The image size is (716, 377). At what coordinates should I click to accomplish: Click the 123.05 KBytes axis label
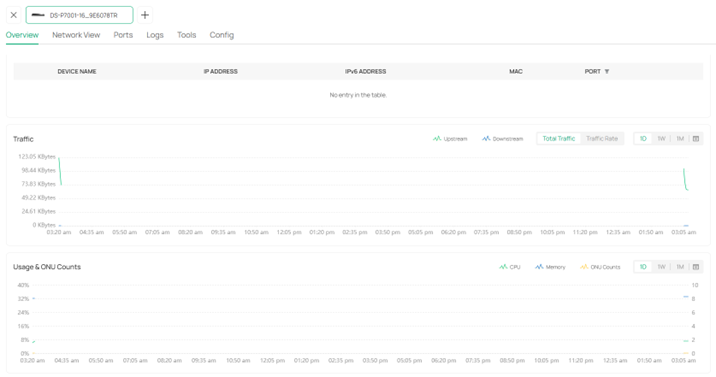pos(37,157)
